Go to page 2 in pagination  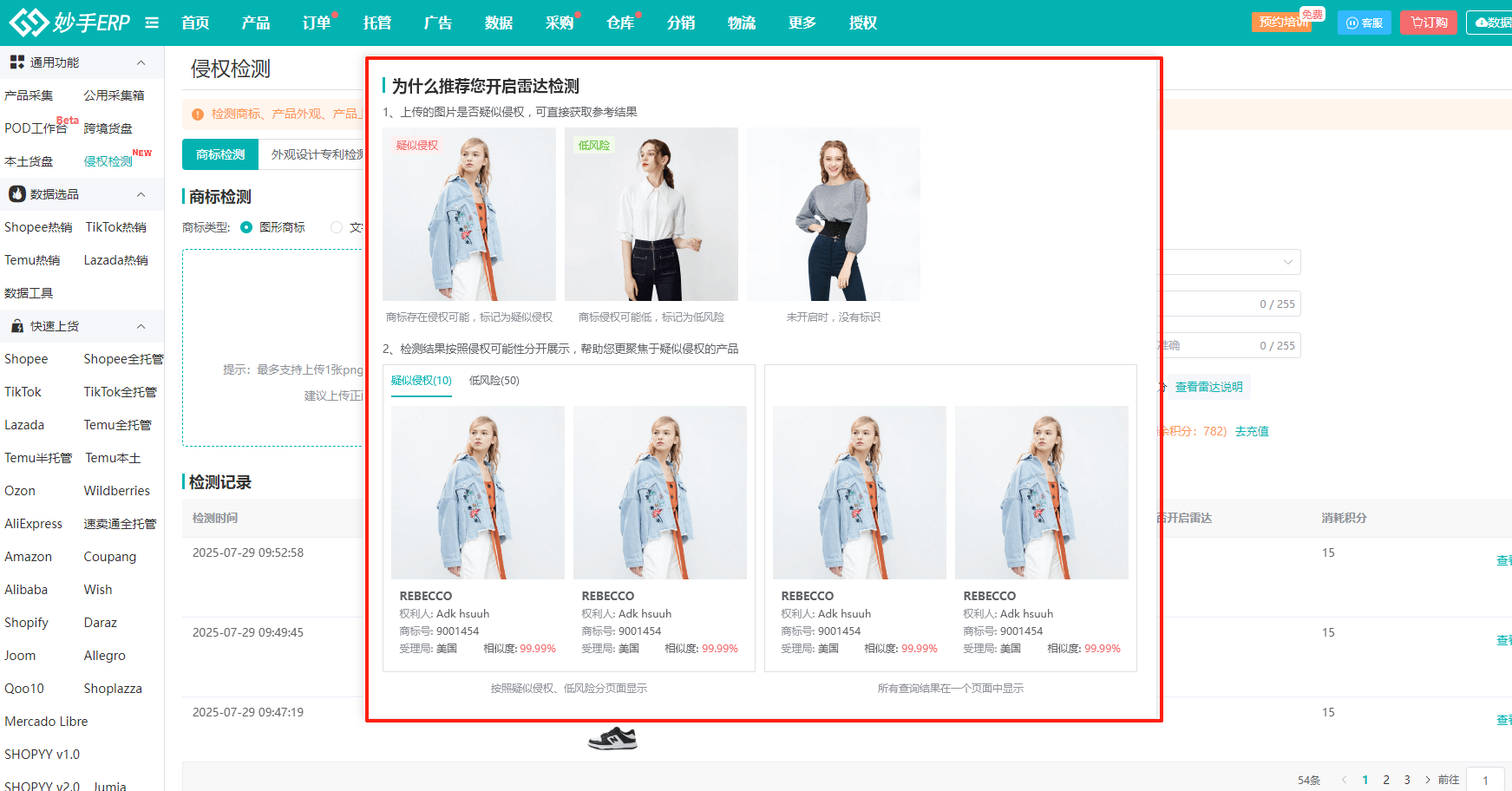1386,780
